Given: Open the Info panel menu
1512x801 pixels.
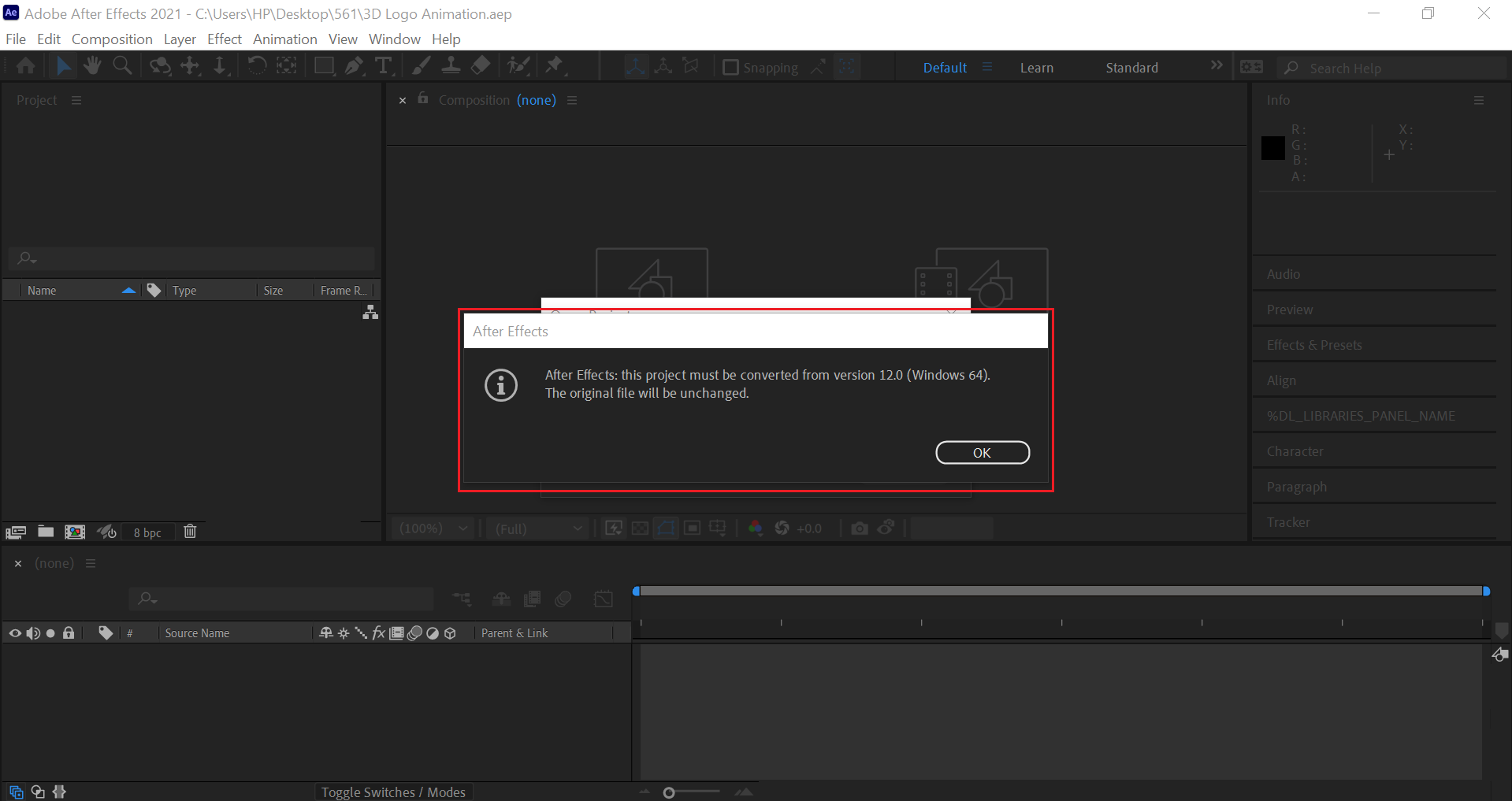Looking at the screenshot, I should 1479,100.
